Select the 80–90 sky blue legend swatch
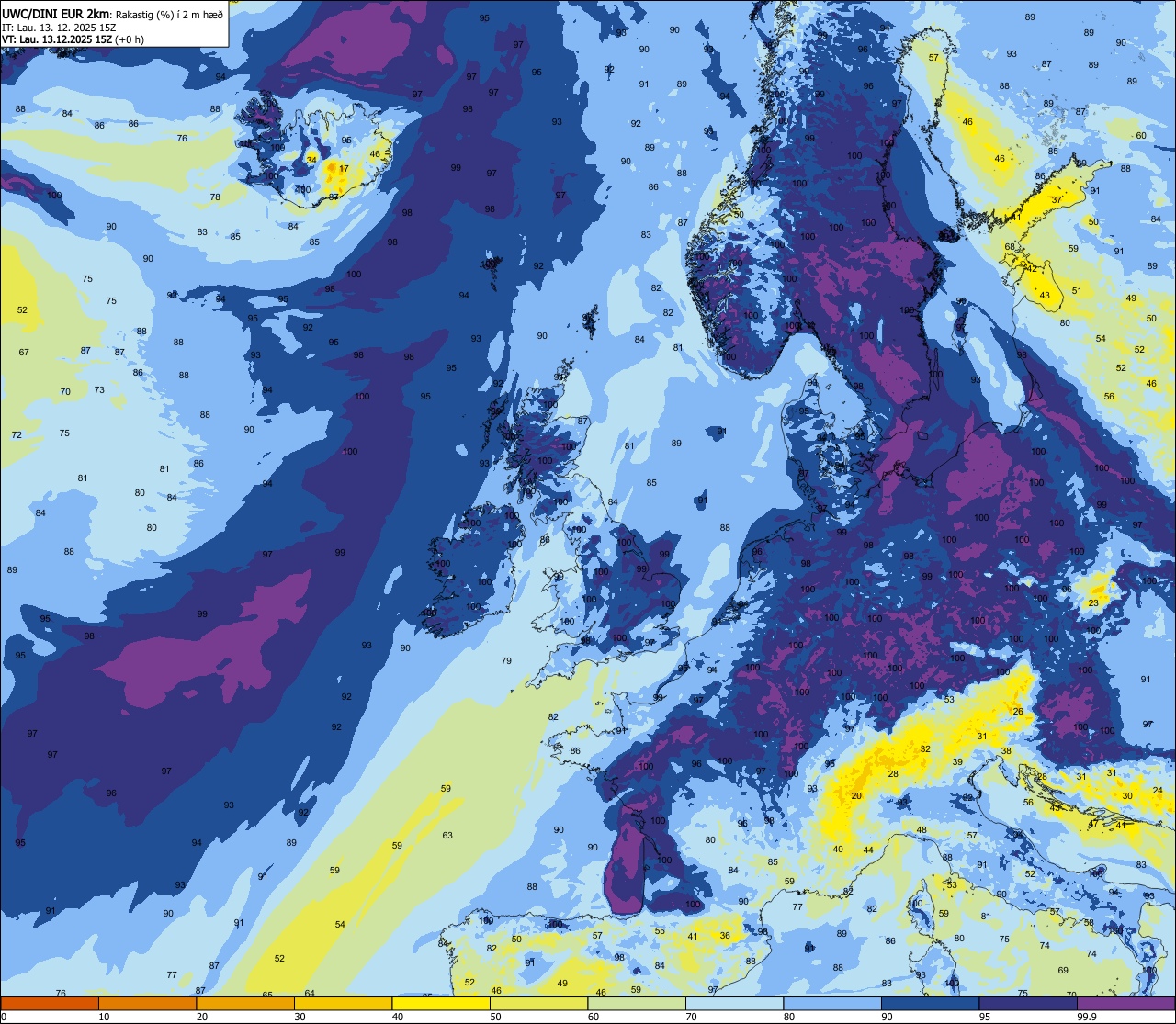 (x=832, y=1003)
